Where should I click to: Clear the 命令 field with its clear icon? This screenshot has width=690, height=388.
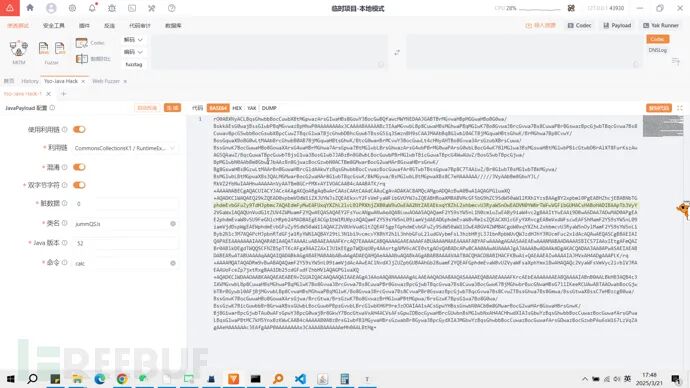click(173, 263)
